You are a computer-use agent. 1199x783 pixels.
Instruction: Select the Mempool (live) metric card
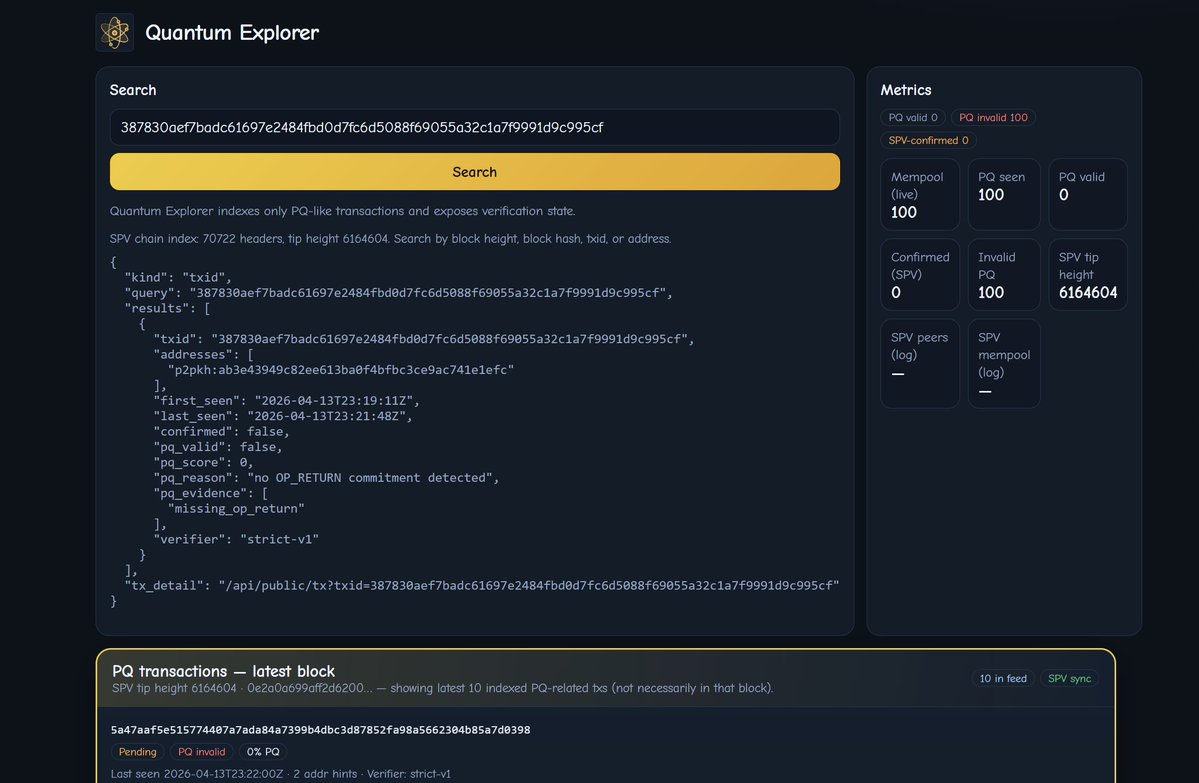coord(919,194)
